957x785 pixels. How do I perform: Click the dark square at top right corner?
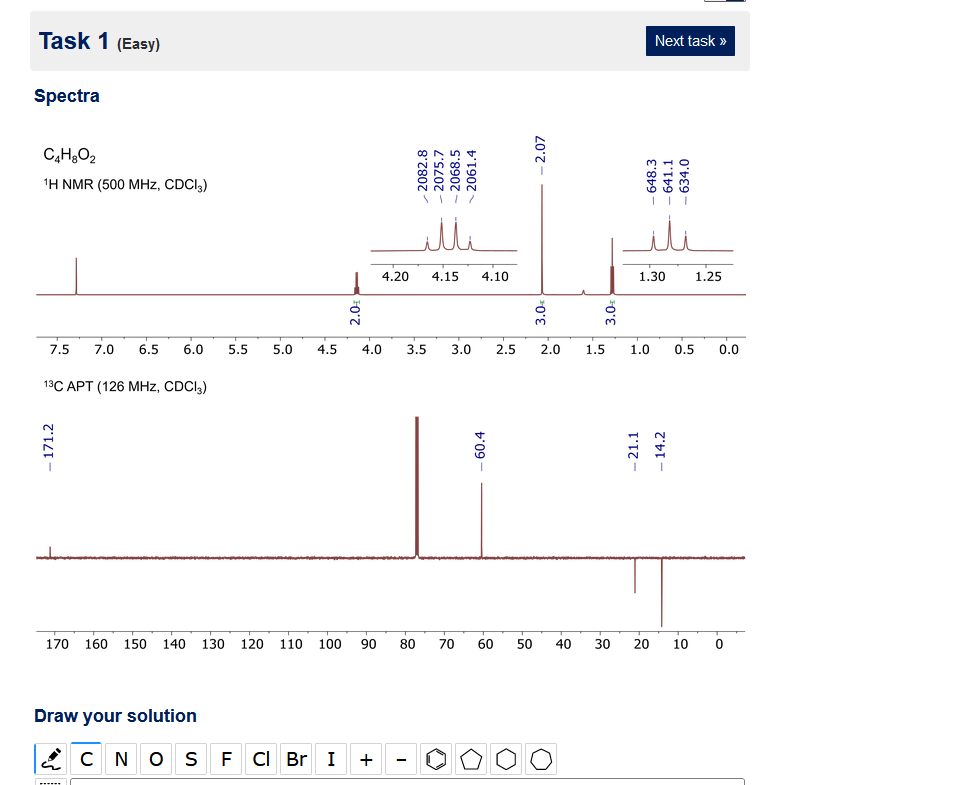(722, 3)
